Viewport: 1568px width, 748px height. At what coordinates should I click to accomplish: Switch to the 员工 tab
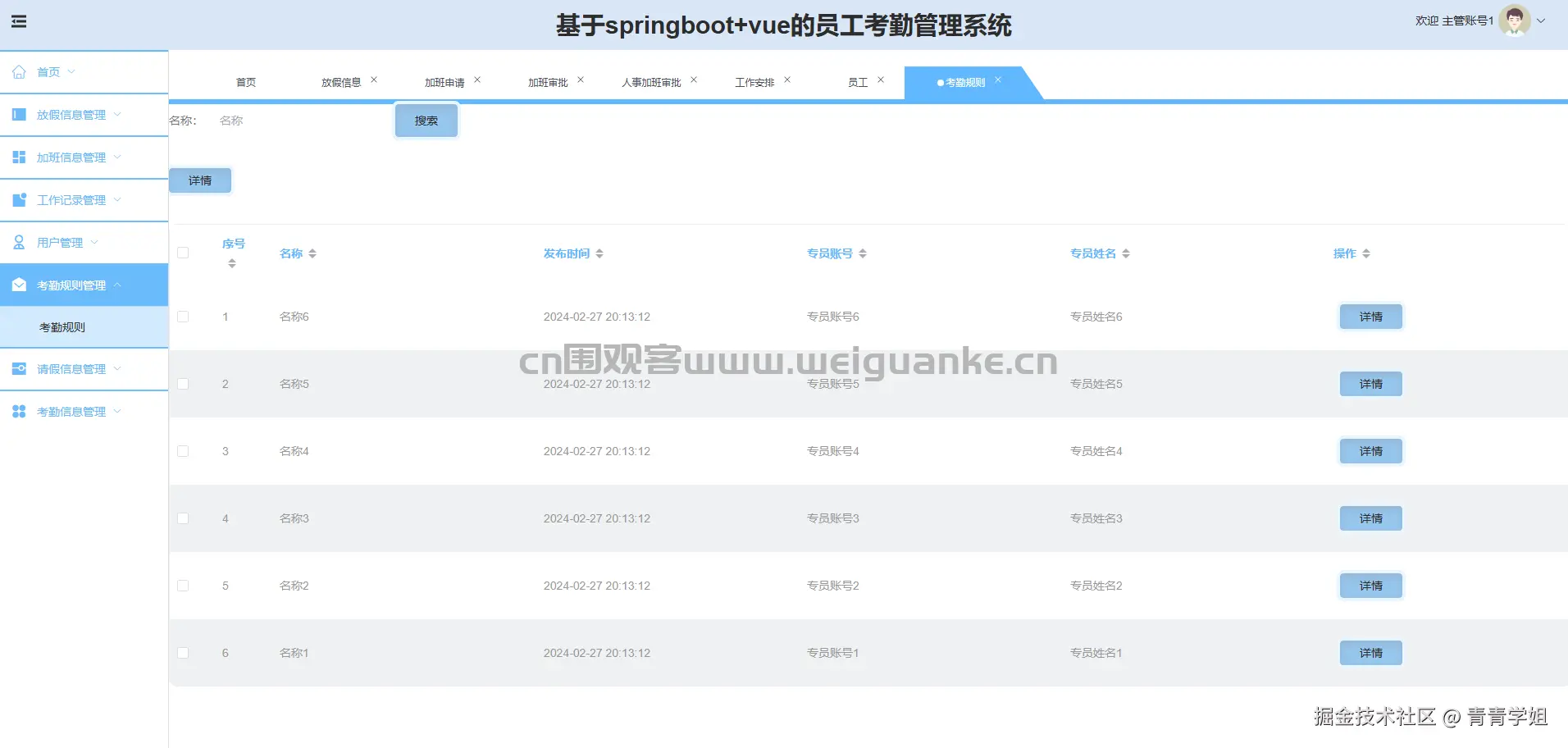pos(858,83)
